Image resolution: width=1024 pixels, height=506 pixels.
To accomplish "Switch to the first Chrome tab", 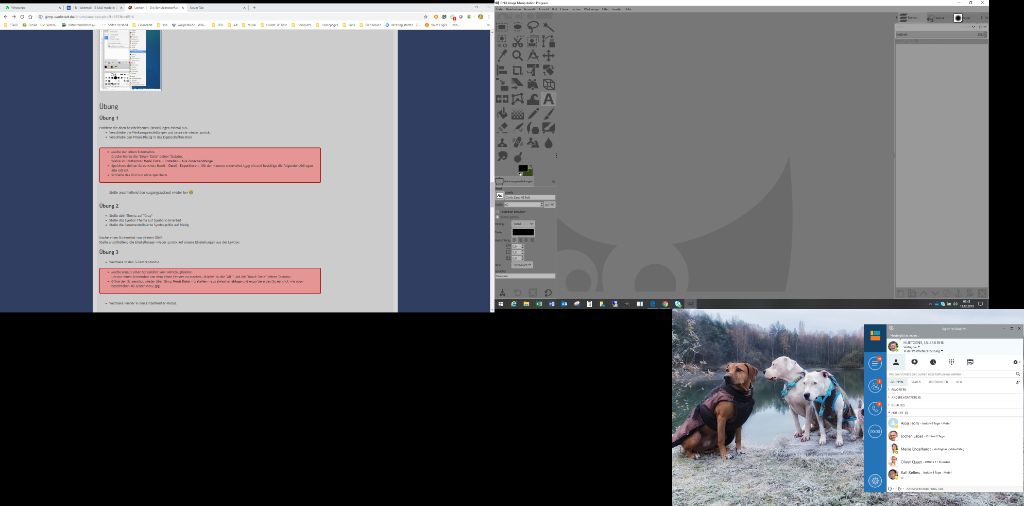I will click(x=33, y=7).
